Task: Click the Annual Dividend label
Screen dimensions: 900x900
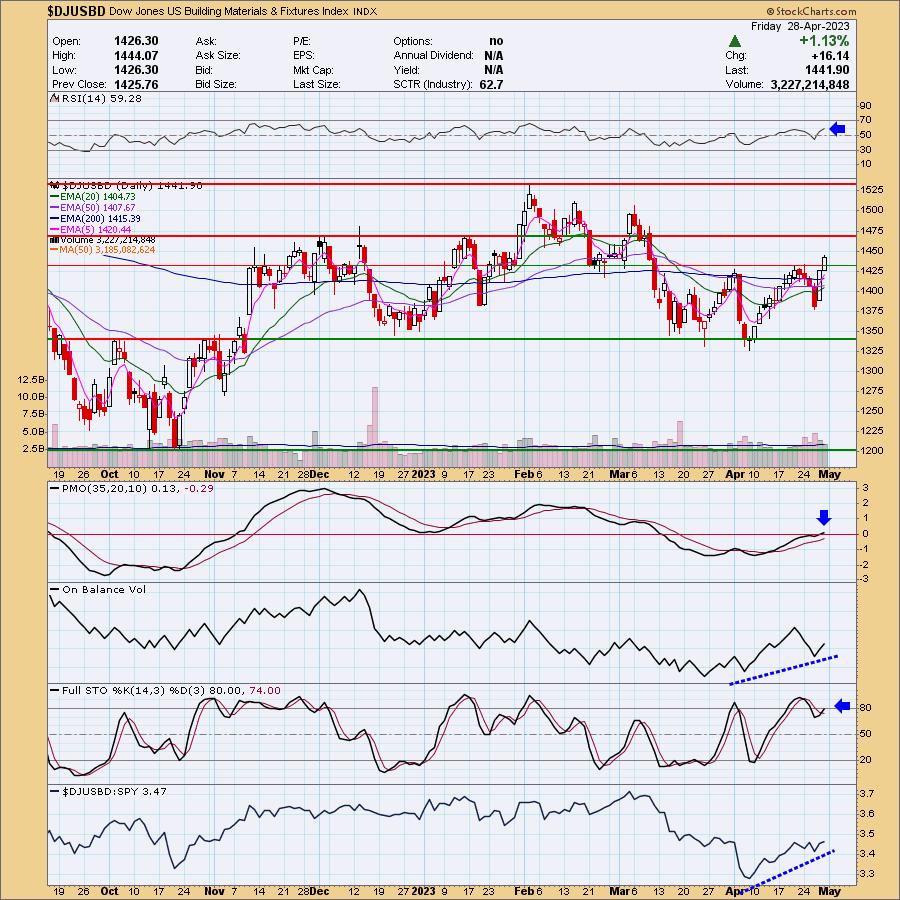Action: pyautogui.click(x=433, y=56)
